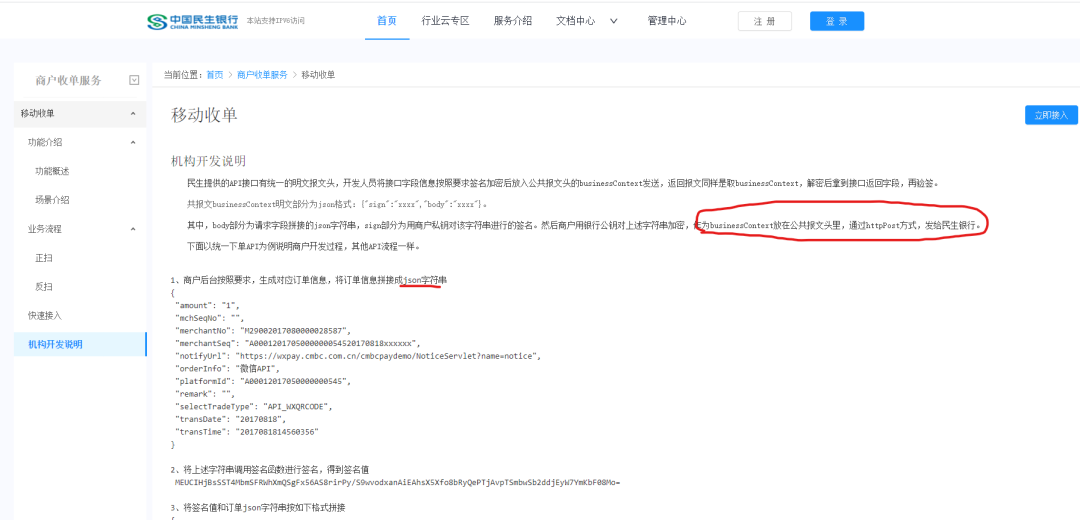
Task: Open 文档中心 menu item
Action: click(x=575, y=21)
